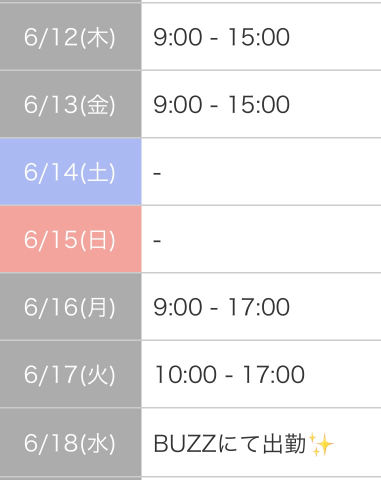
Task: Select the 6/13(金) date cell
Action: [70, 104]
